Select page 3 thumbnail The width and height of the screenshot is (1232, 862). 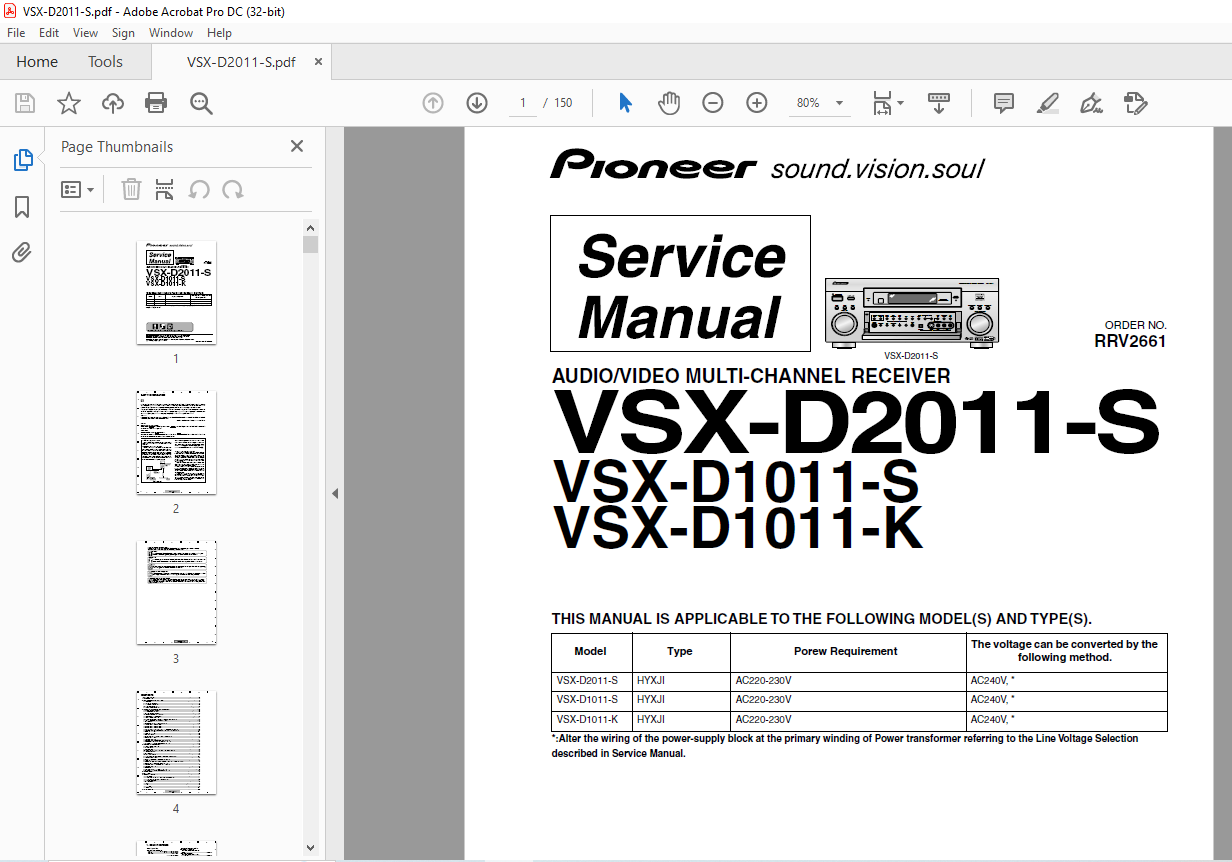click(176, 593)
